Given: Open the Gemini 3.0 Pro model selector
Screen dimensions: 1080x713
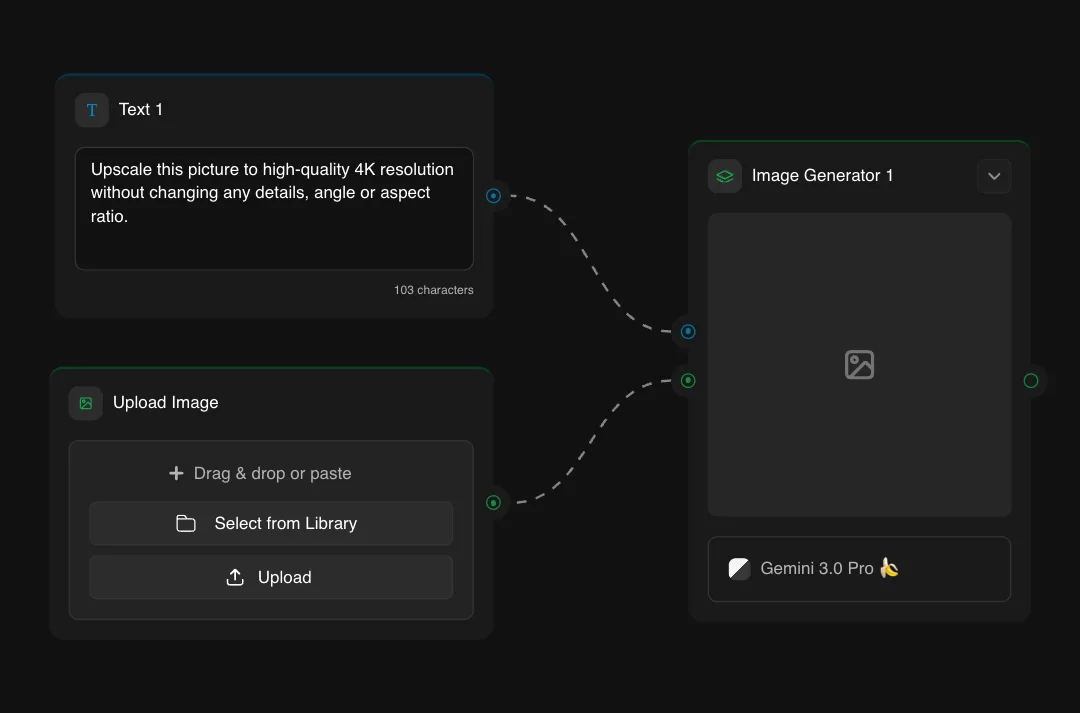Looking at the screenshot, I should tap(859, 568).
